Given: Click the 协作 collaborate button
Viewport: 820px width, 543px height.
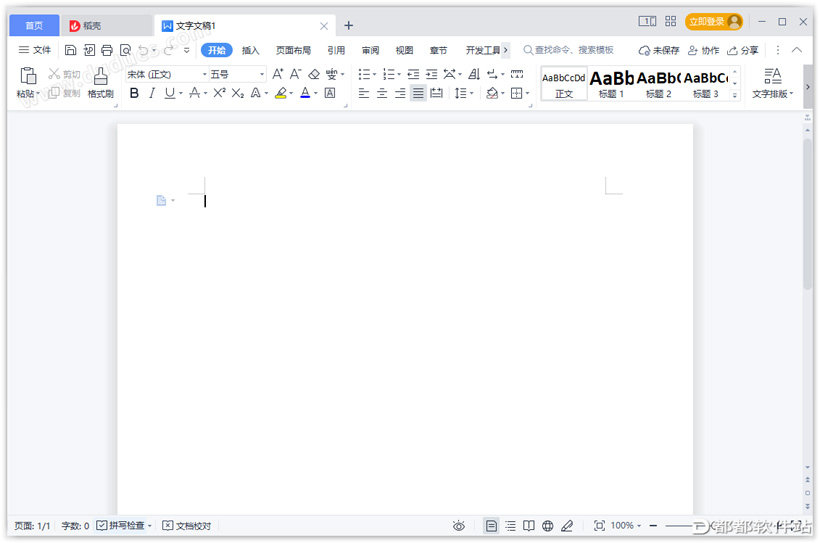Looking at the screenshot, I should click(703, 50).
